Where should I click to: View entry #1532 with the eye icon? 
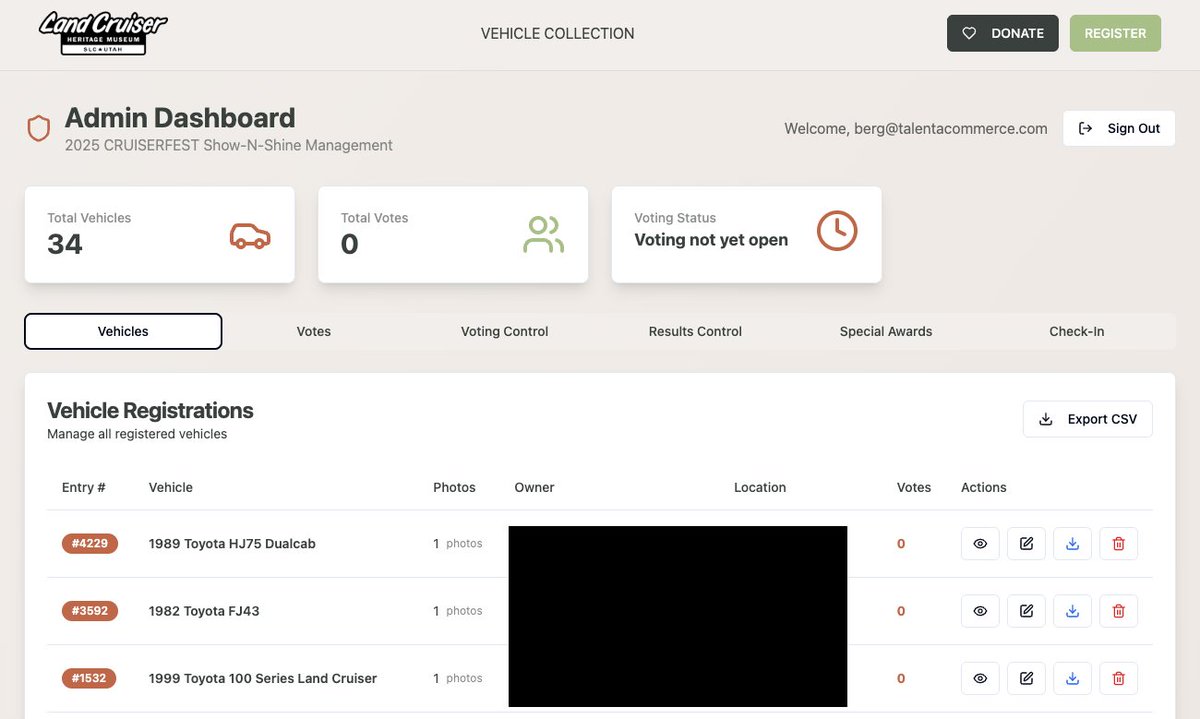click(x=980, y=678)
